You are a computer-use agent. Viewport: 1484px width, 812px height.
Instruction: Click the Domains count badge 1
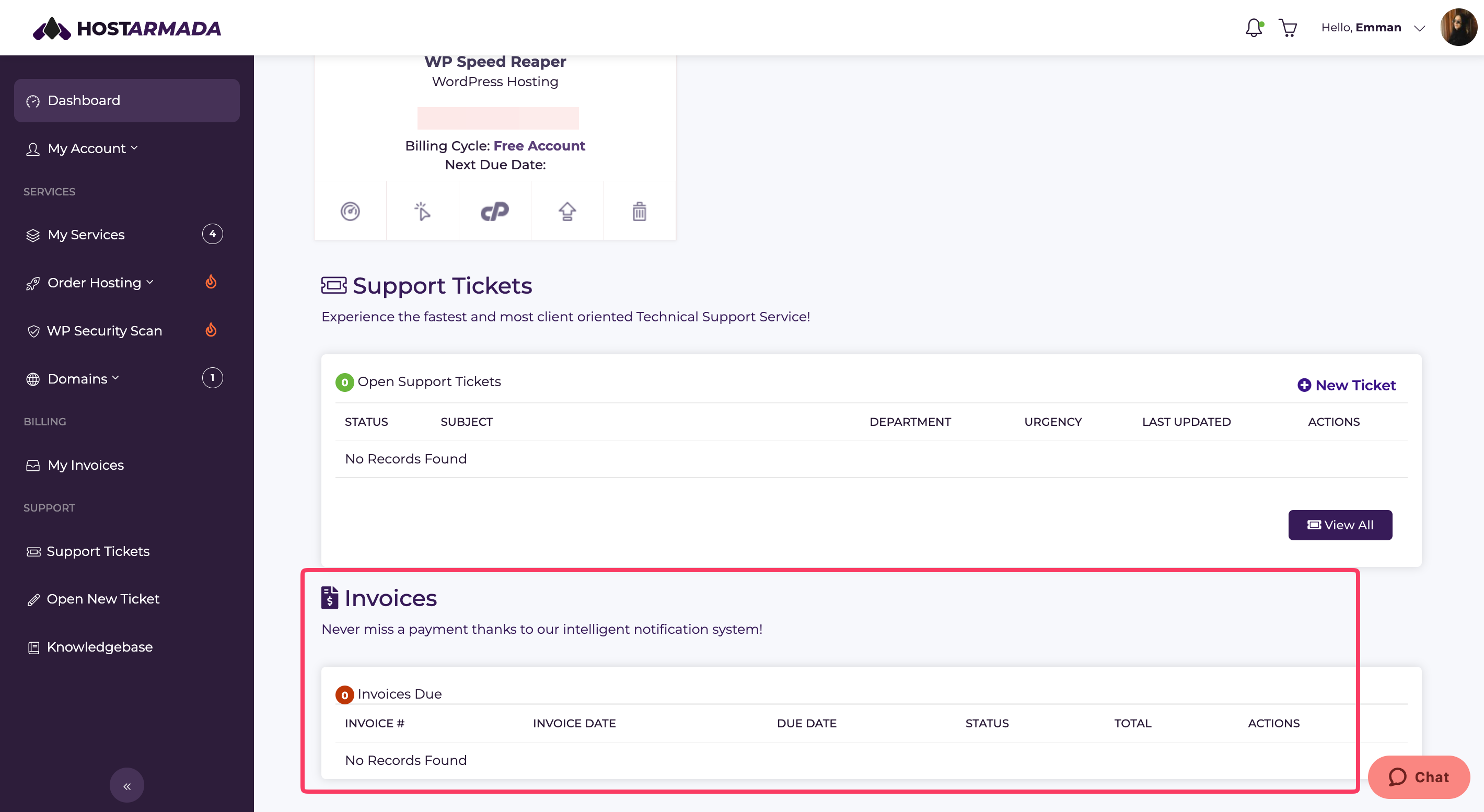pyautogui.click(x=213, y=378)
